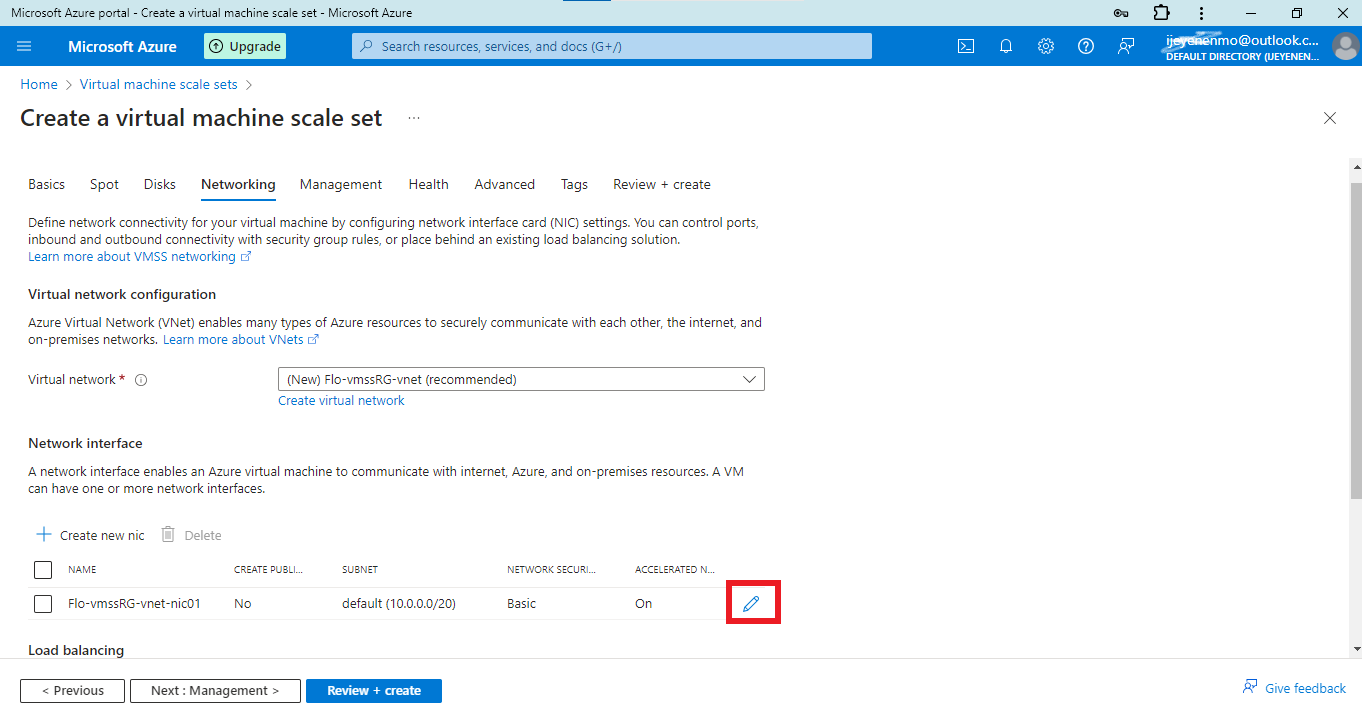Screen dimensions: 1362x726
Task: Select the Networking tab
Action: tap(238, 184)
